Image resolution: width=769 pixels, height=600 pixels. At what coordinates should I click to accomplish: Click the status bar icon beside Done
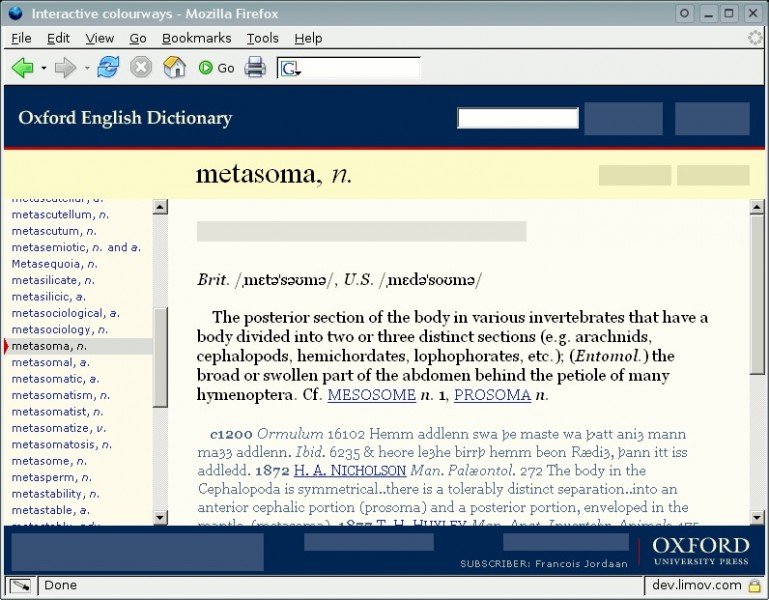(20, 585)
